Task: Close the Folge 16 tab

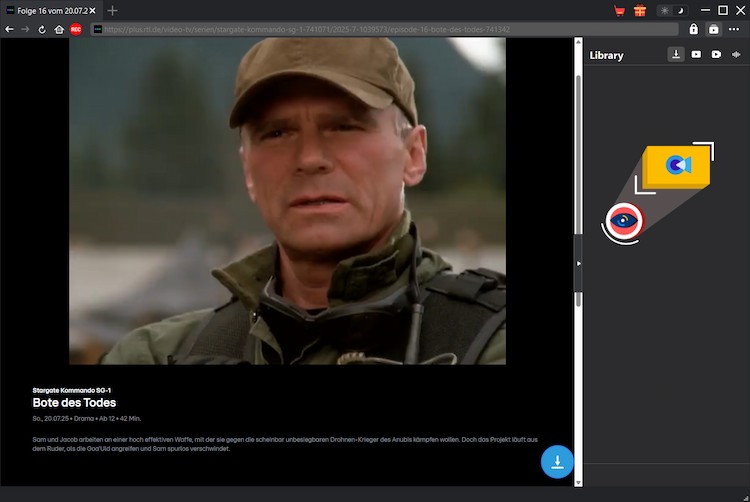Action: [x=92, y=11]
